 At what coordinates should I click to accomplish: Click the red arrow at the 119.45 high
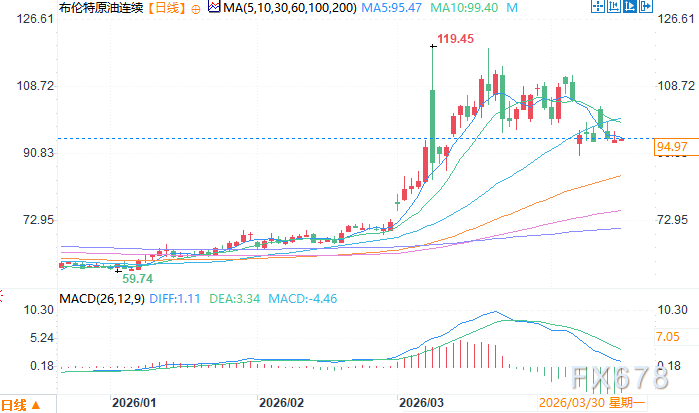(x=432, y=44)
